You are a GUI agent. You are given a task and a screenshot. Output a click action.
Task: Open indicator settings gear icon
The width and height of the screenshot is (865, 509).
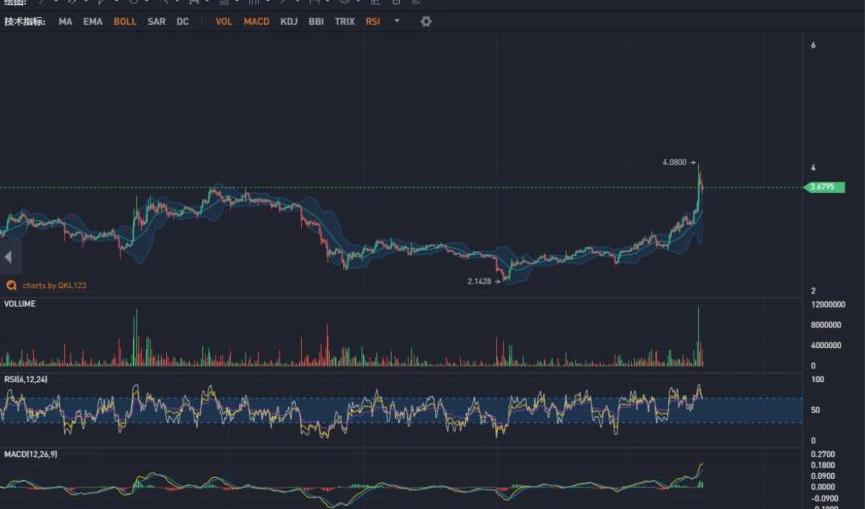click(426, 21)
